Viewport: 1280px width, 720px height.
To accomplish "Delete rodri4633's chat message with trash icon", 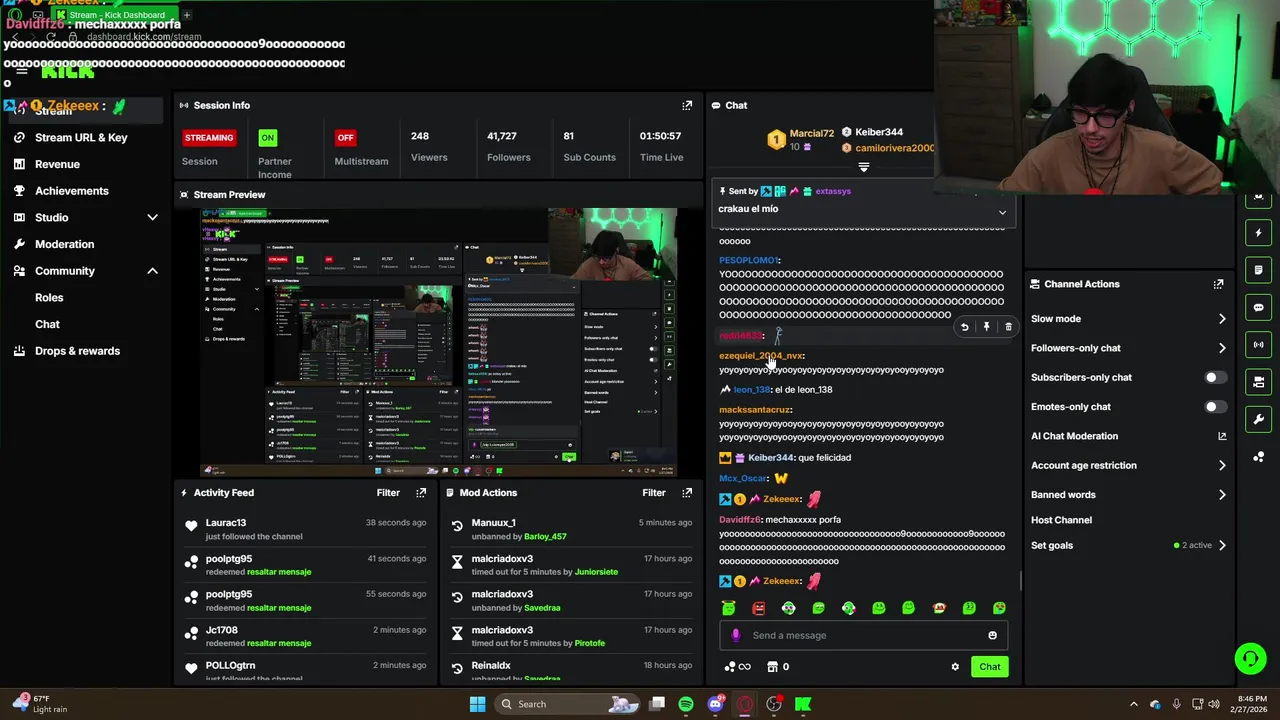I will coord(1008,327).
